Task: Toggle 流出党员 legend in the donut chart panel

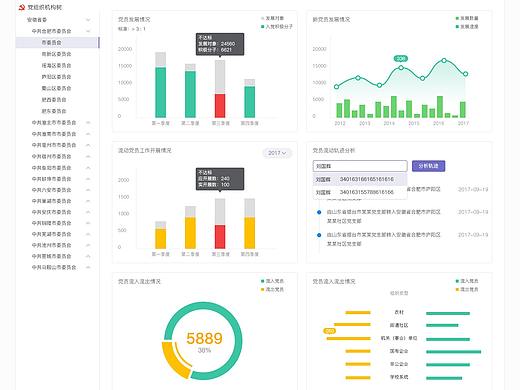Action: [x=272, y=289]
